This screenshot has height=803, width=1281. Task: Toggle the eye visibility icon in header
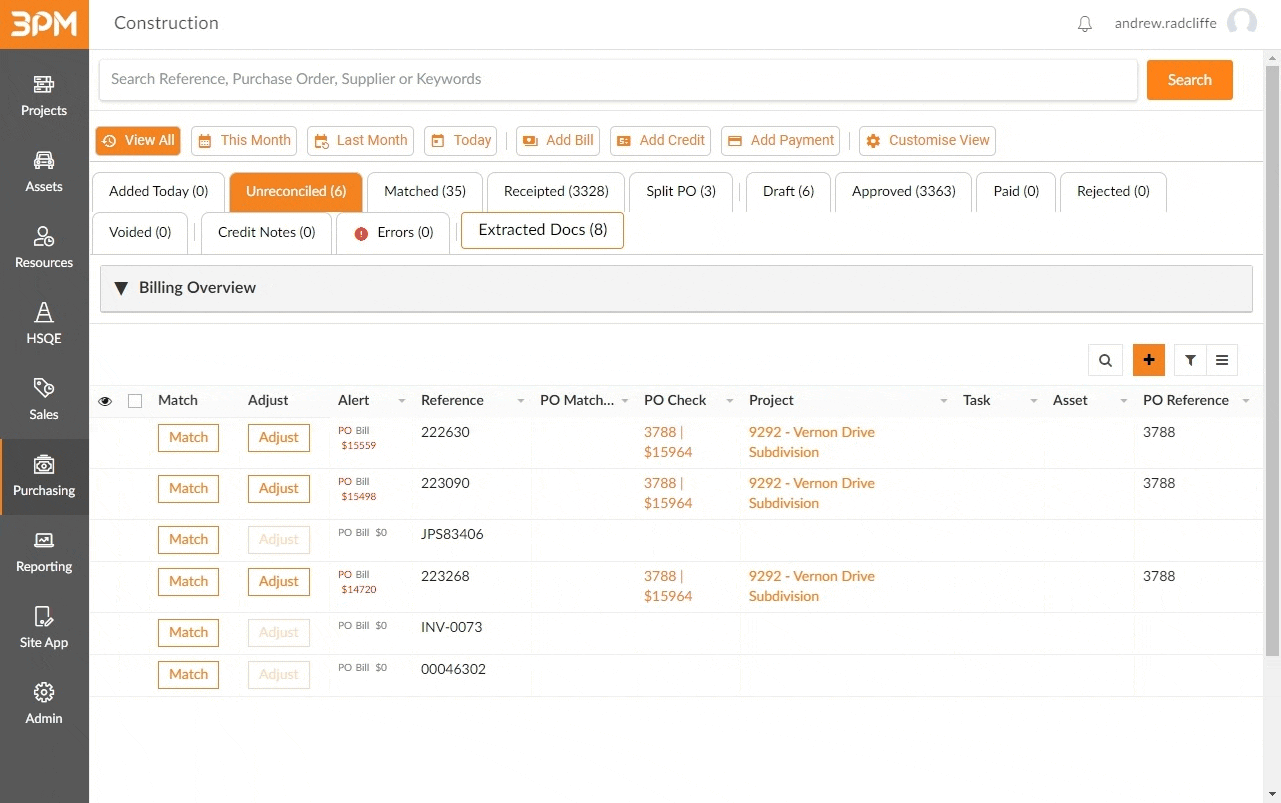tap(105, 401)
